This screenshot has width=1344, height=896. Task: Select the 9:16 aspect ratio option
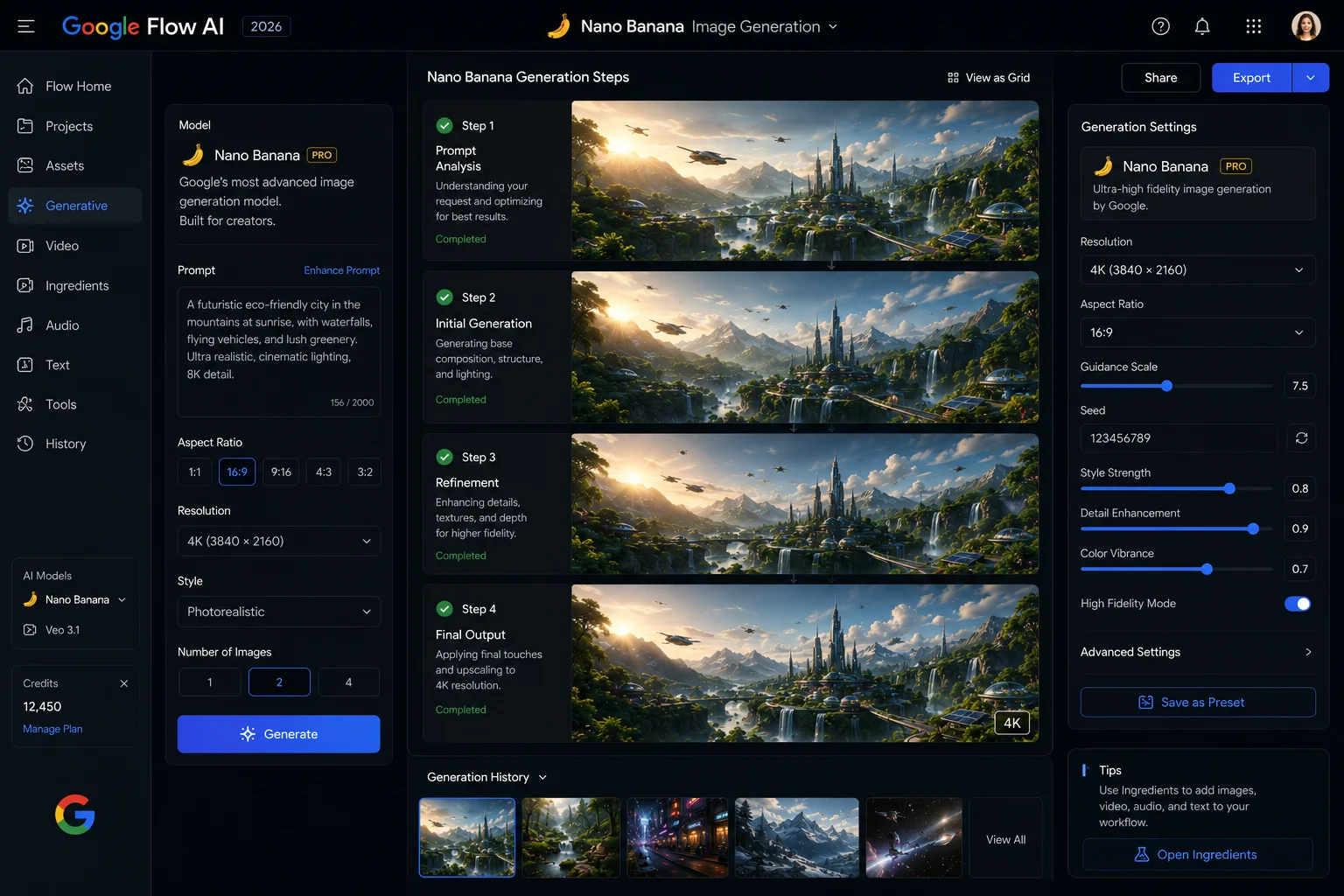tap(281, 472)
